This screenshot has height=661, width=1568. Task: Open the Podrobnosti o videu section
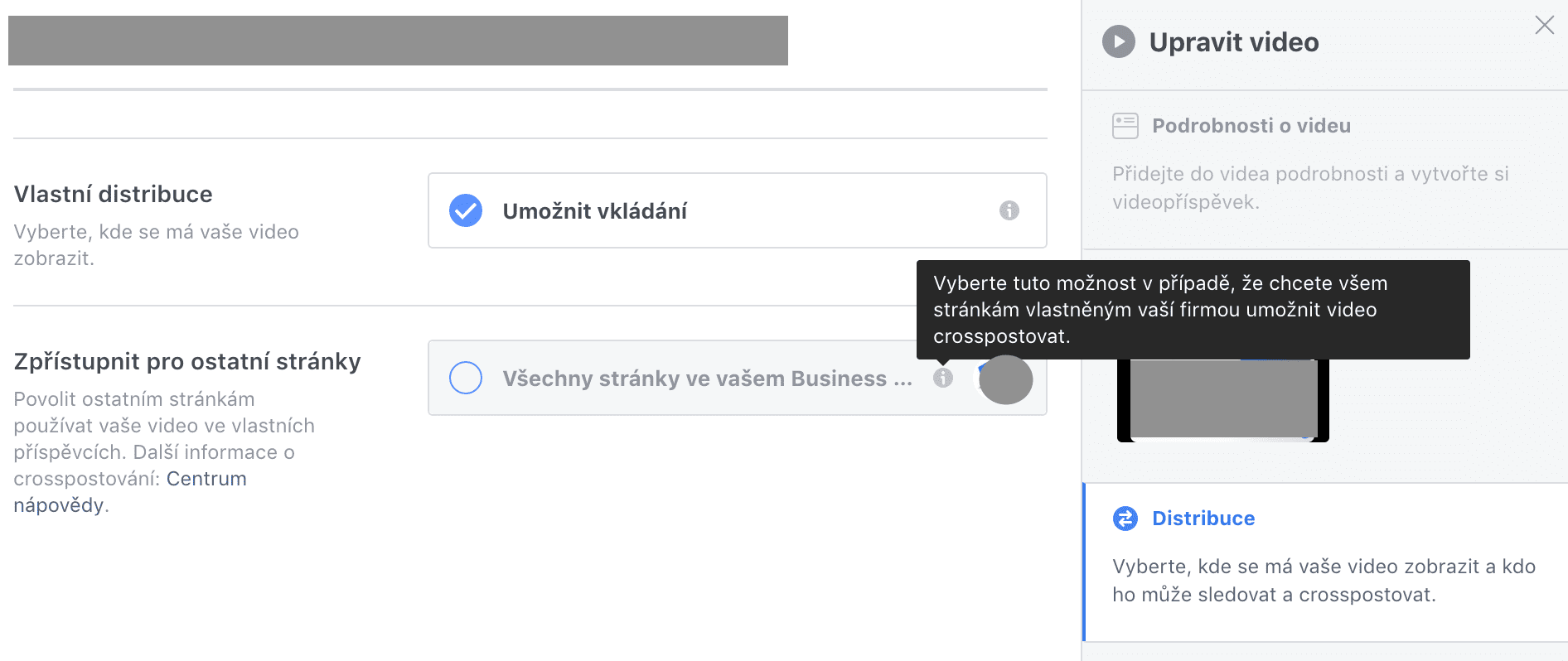[x=1251, y=126]
